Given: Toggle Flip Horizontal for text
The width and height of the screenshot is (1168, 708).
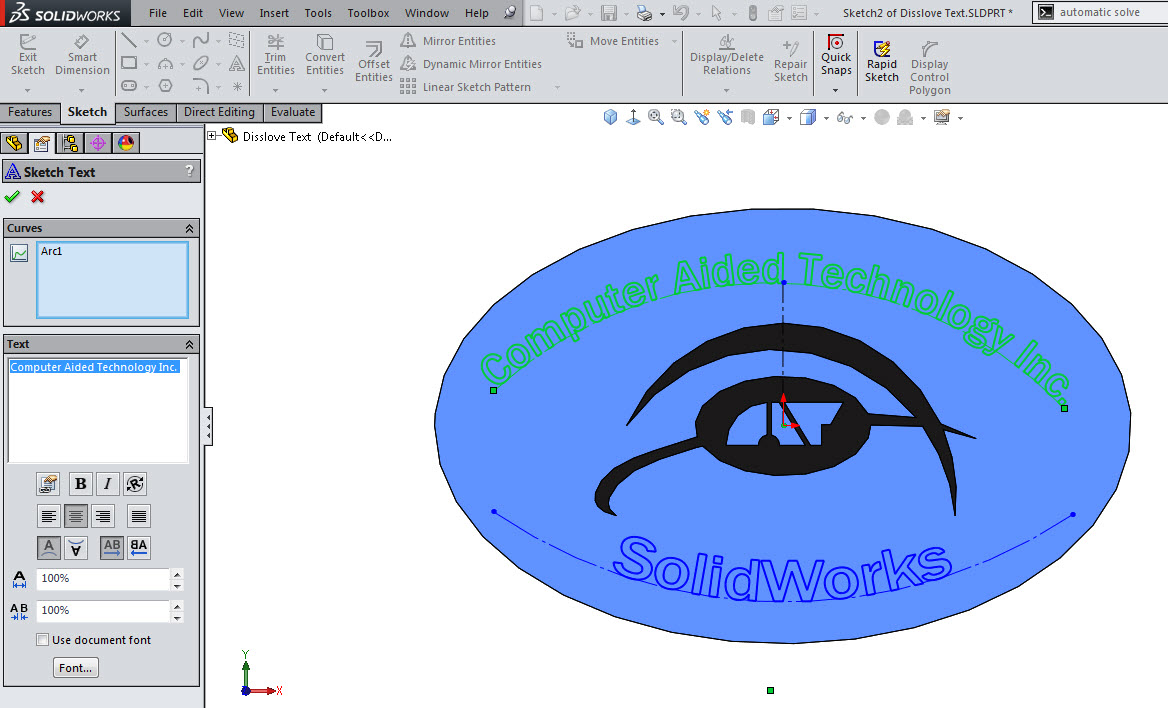Looking at the screenshot, I should click(139, 548).
